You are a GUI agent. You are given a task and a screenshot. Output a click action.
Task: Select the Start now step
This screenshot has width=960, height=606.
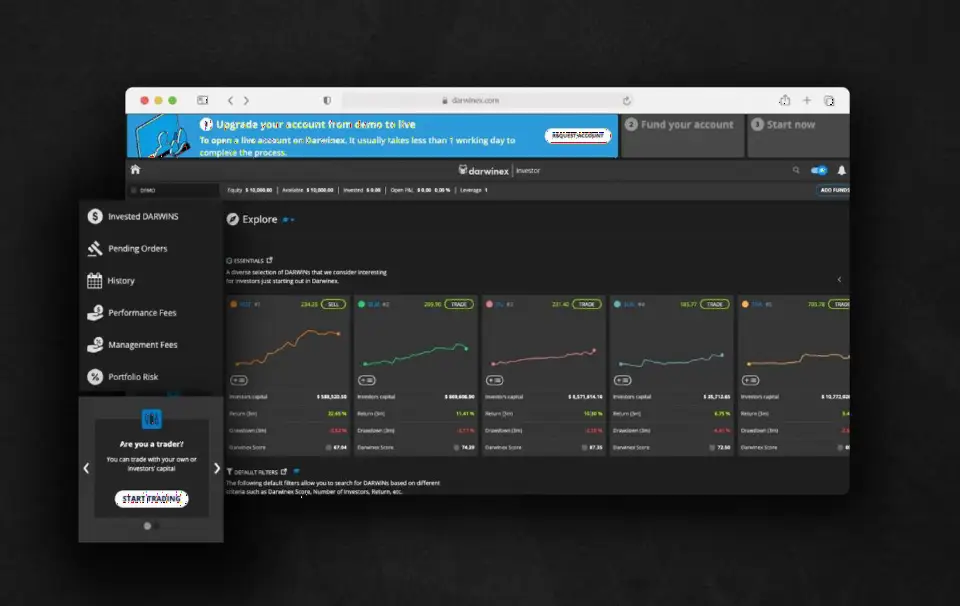coord(798,136)
